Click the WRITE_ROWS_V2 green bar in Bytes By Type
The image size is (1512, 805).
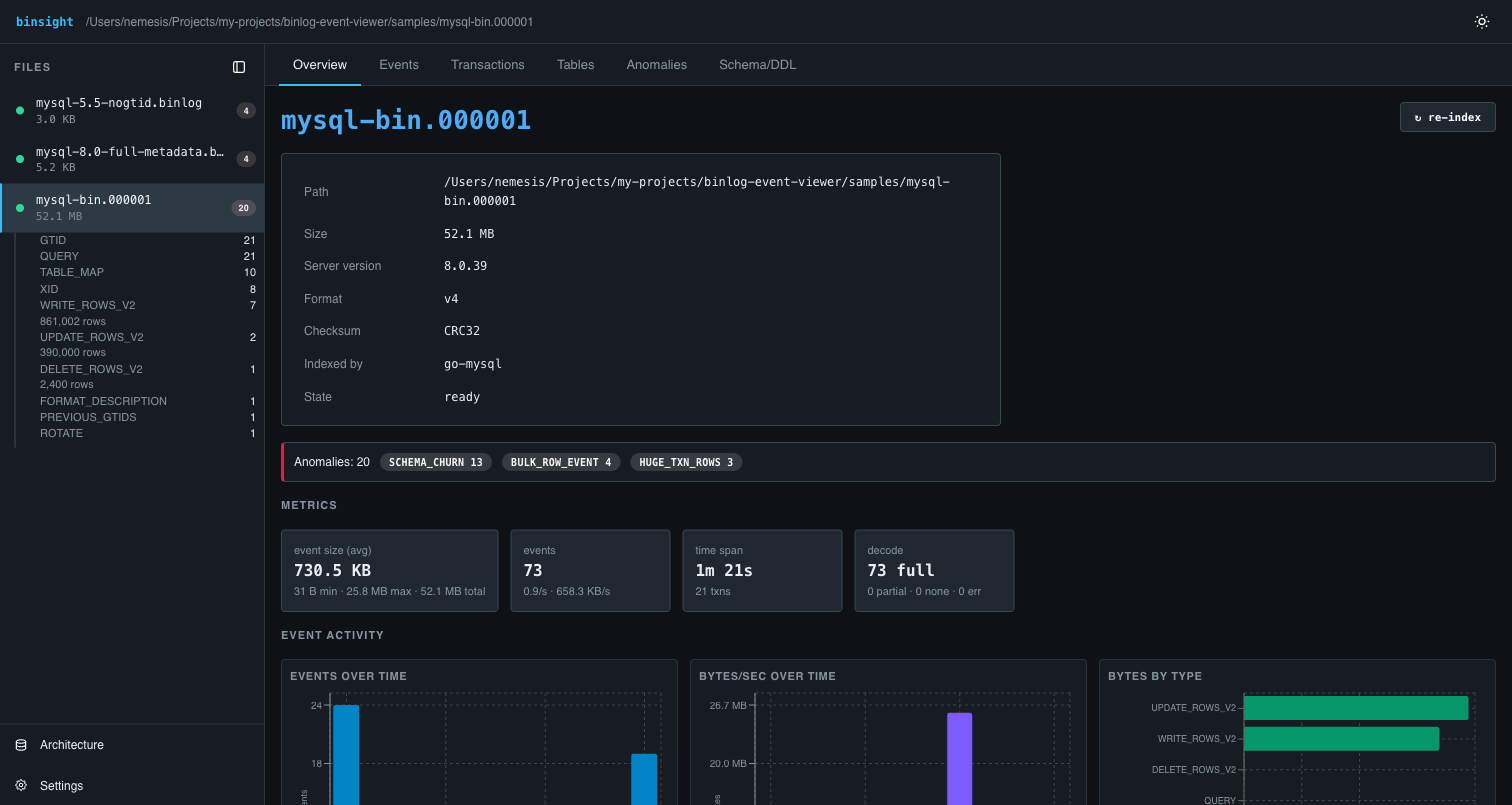pos(1341,739)
